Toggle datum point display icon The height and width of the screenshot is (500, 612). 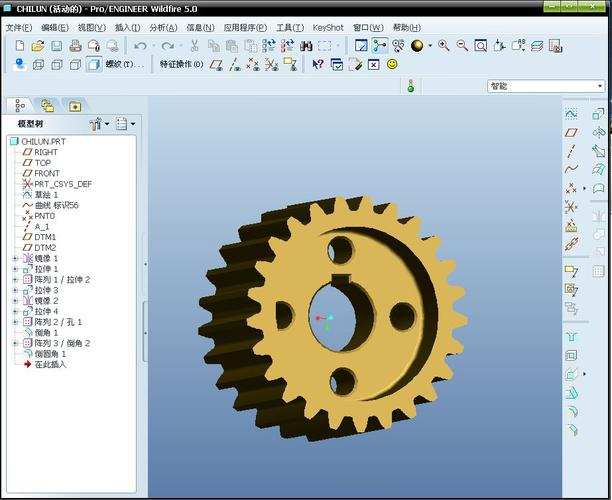[x=253, y=64]
